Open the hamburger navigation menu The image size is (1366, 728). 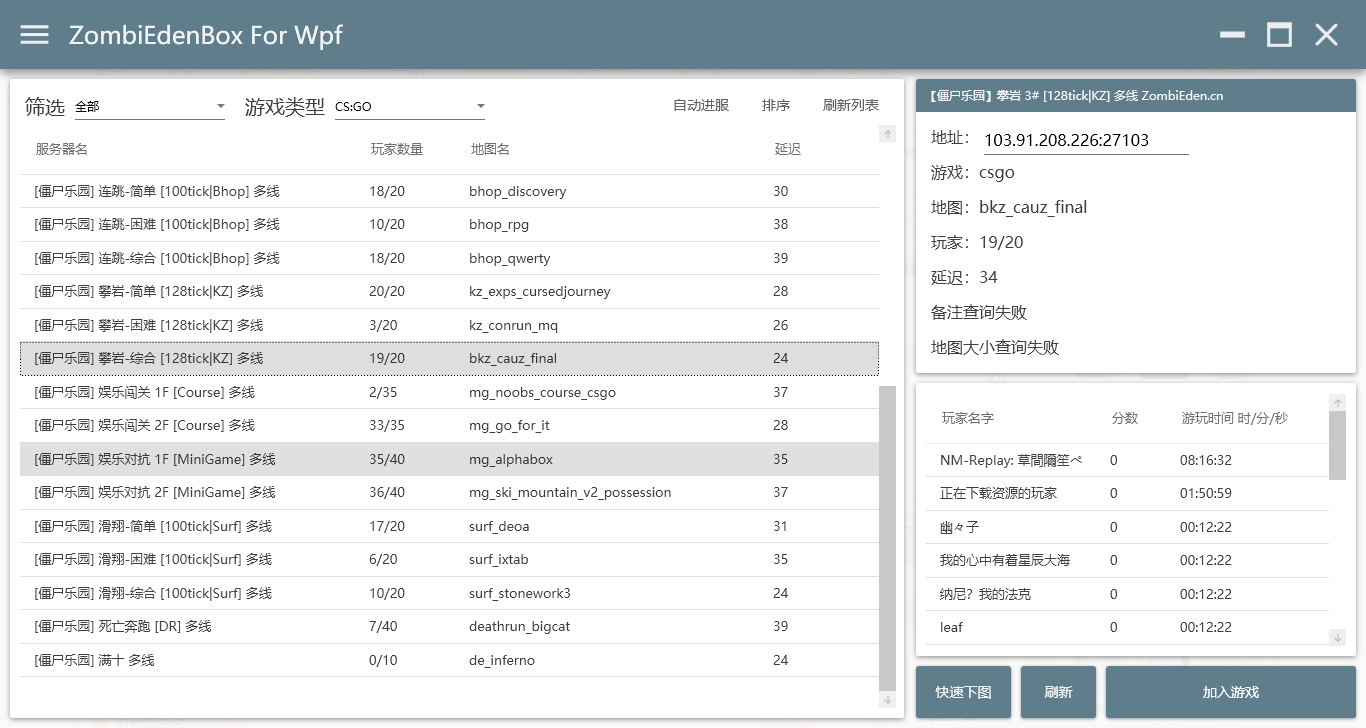pos(34,34)
